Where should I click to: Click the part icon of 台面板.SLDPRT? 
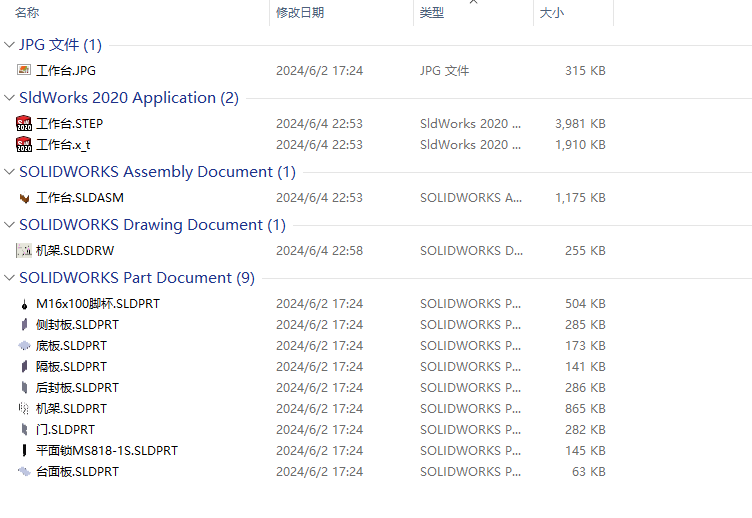24,471
